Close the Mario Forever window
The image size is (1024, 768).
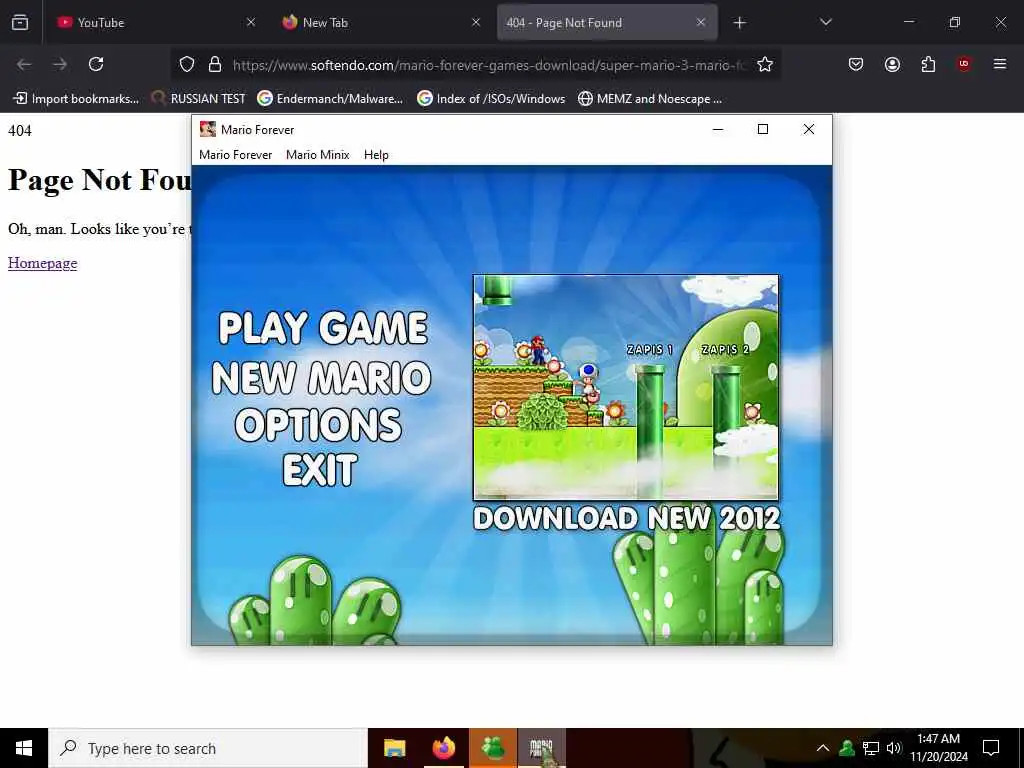click(x=808, y=129)
